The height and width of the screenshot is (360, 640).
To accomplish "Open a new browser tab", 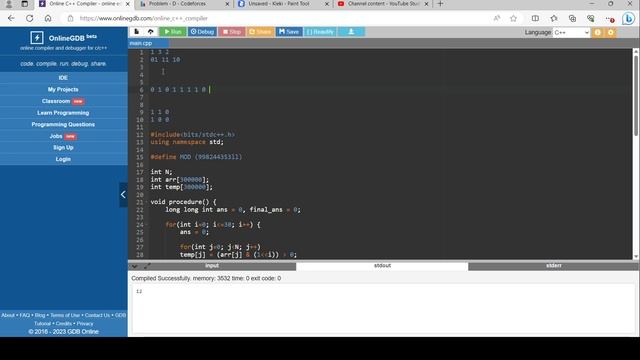I will coord(440,4).
